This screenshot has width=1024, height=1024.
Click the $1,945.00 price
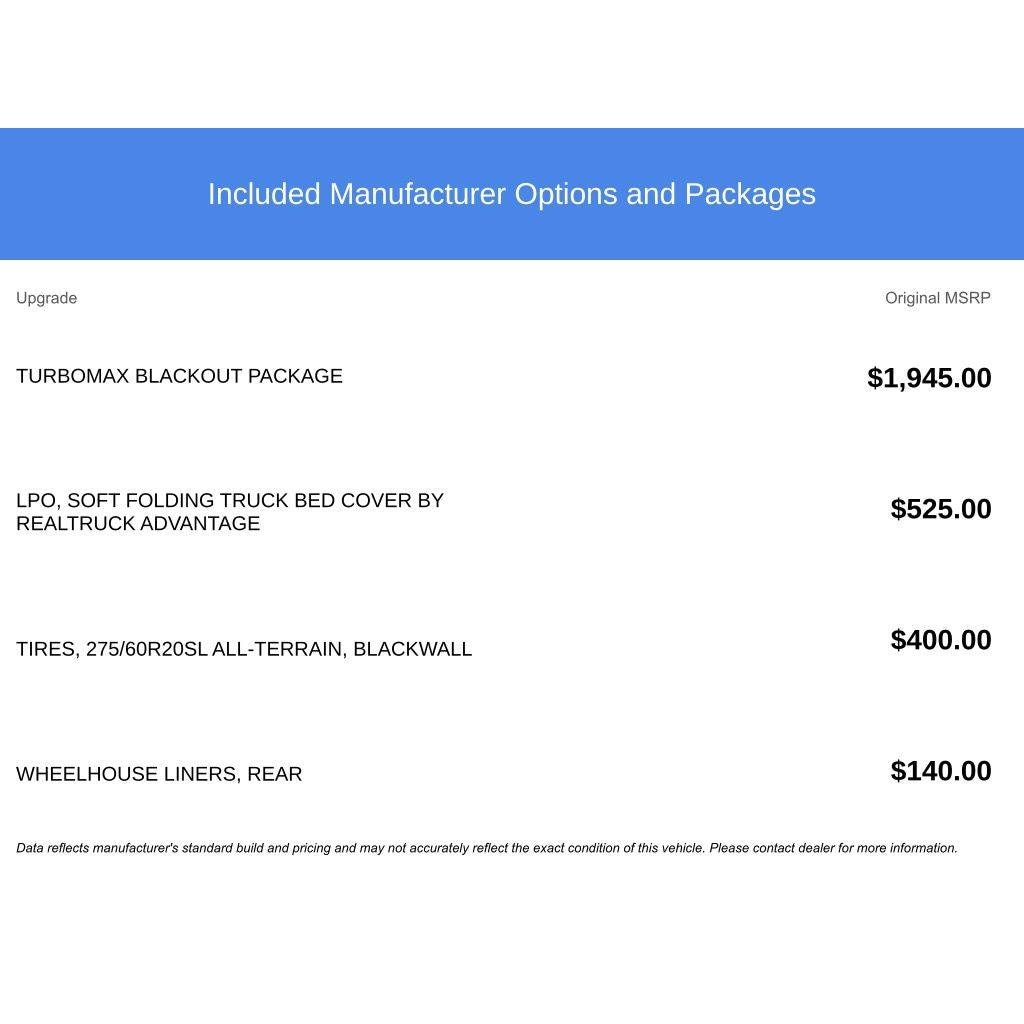(x=929, y=378)
